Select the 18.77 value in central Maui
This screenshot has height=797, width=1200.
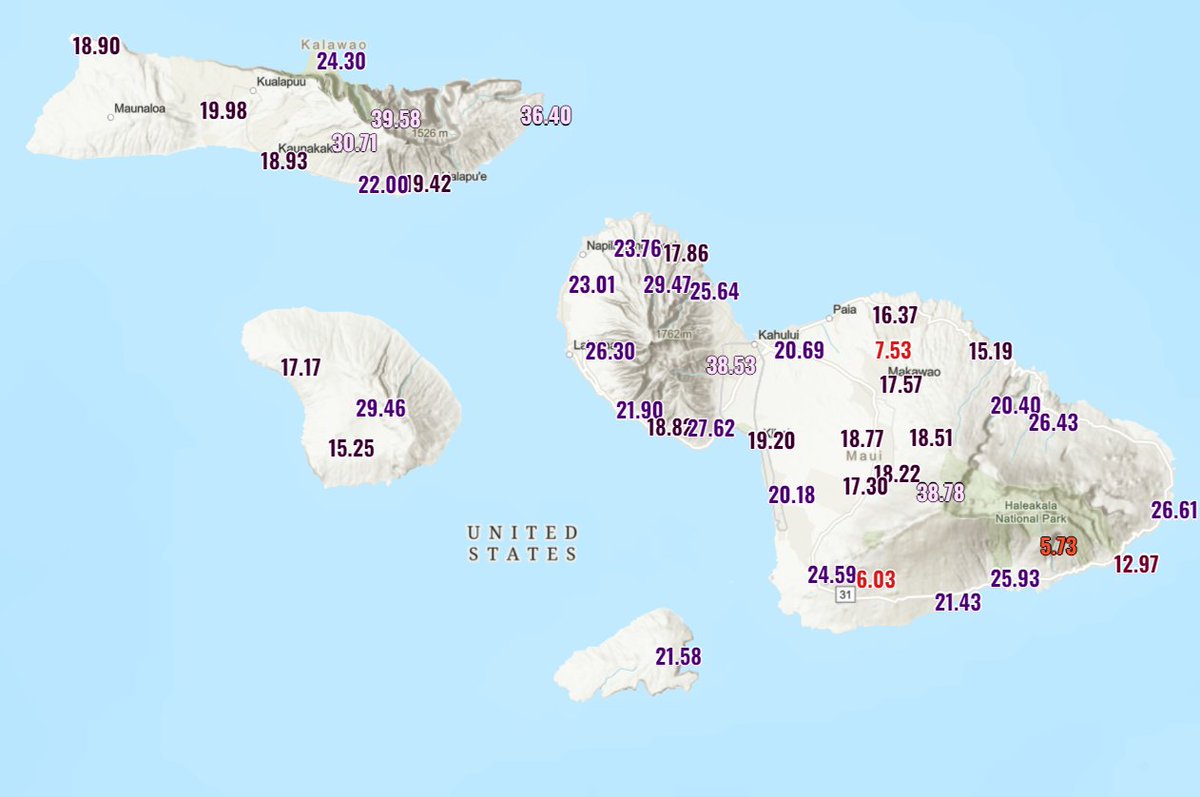coord(862,438)
